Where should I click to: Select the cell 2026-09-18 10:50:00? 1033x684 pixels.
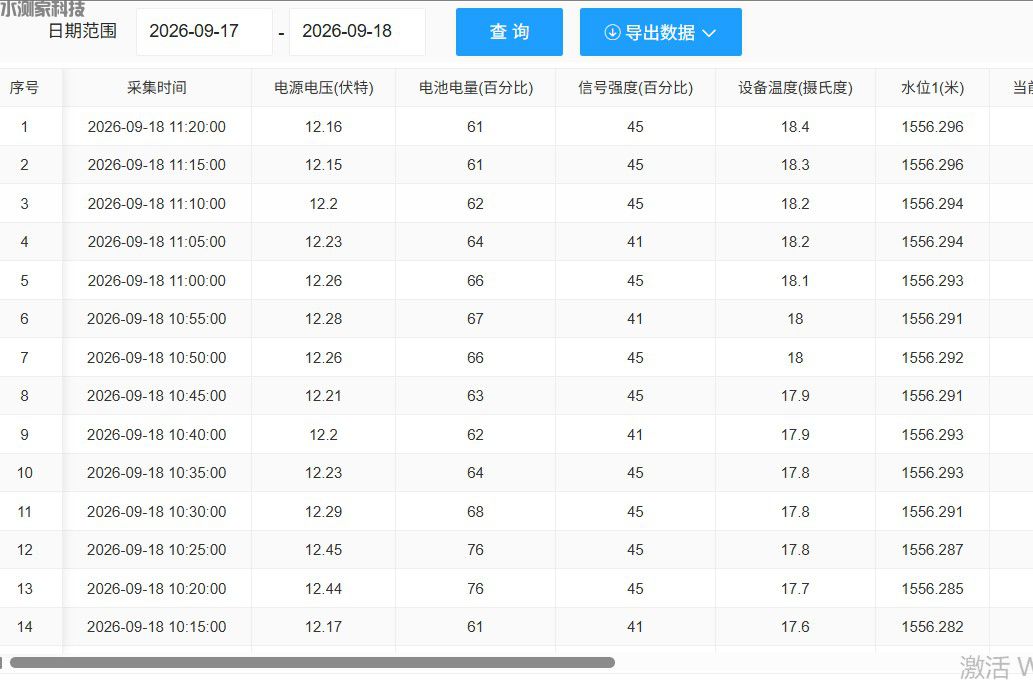157,358
